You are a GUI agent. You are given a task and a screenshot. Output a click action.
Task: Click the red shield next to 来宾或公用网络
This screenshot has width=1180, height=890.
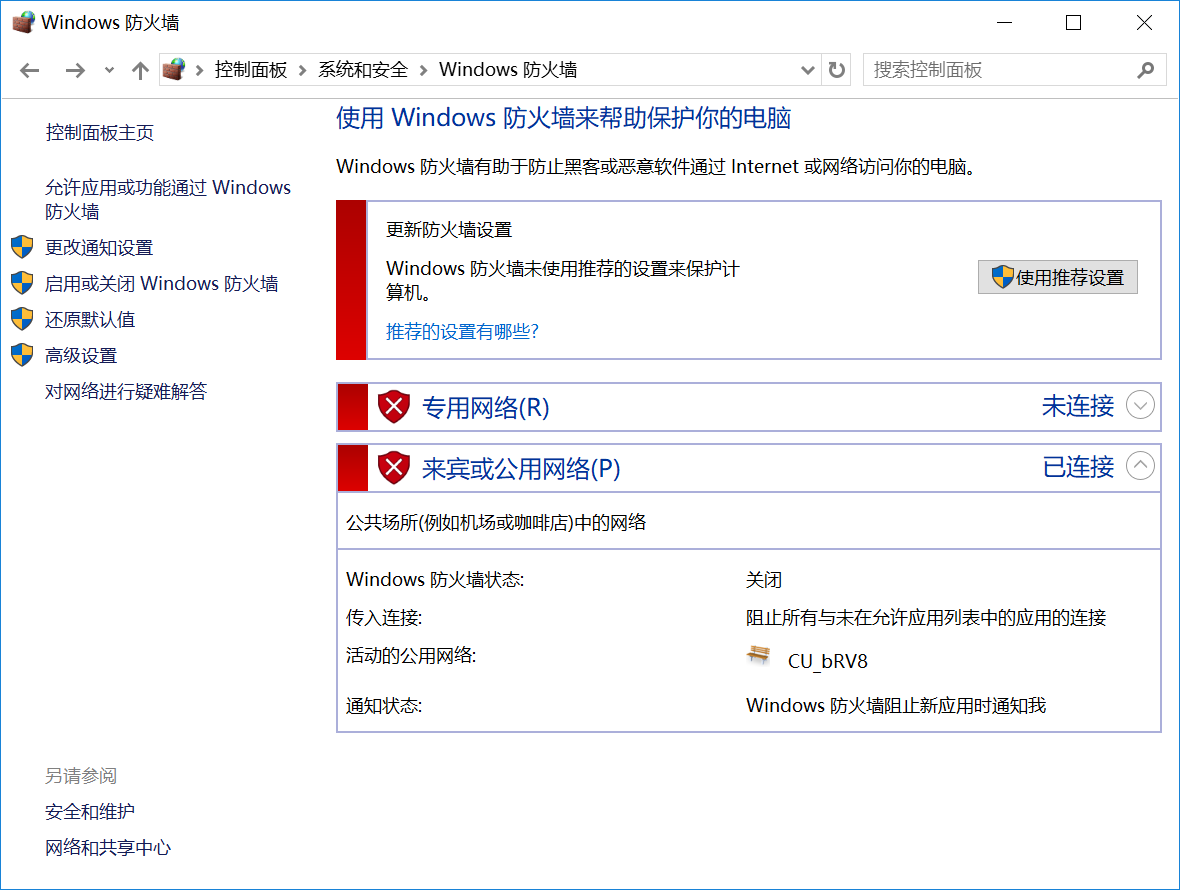pos(394,468)
